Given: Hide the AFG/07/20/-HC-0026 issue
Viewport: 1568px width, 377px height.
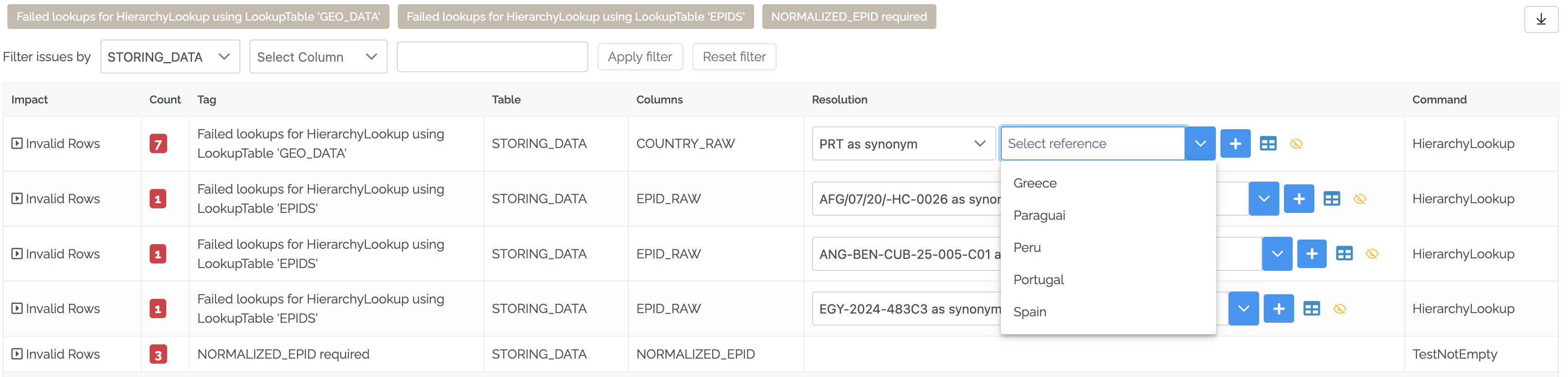Looking at the screenshot, I should tap(1359, 199).
